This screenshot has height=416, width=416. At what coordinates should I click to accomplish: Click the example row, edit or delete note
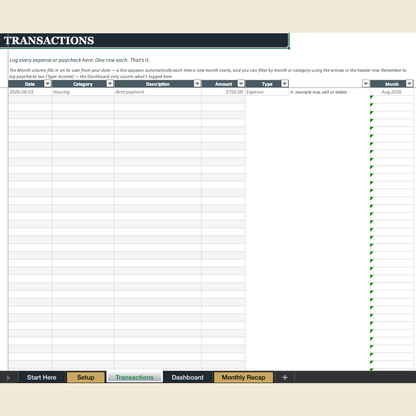point(319,92)
